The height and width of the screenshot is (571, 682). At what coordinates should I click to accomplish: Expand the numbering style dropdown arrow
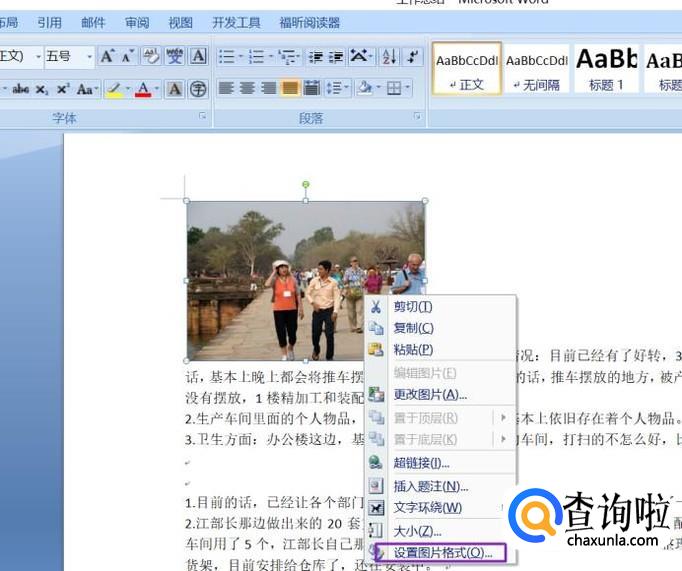point(271,57)
